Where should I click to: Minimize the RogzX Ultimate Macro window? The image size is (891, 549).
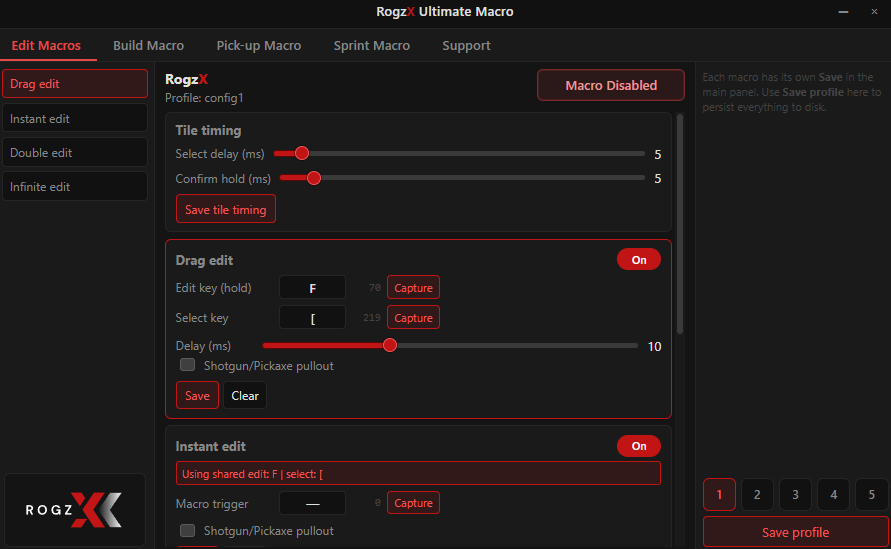(x=843, y=11)
